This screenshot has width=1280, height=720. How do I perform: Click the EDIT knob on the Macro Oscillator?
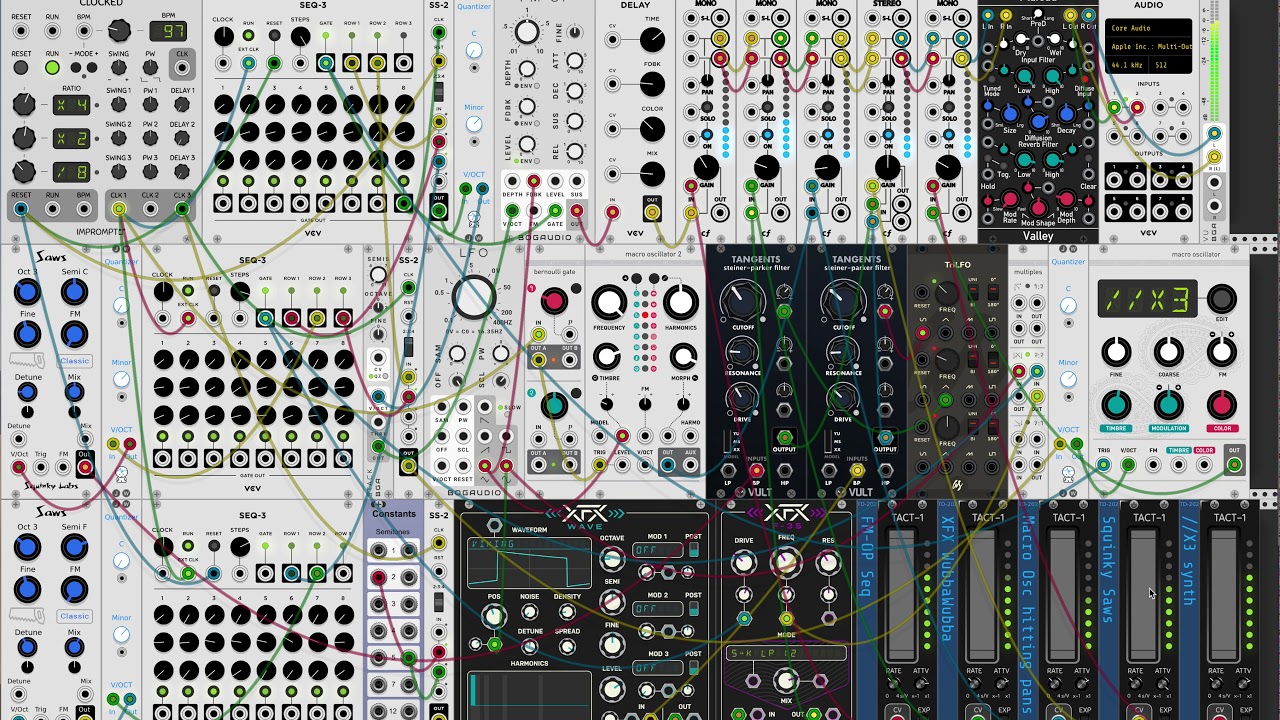point(1221,298)
